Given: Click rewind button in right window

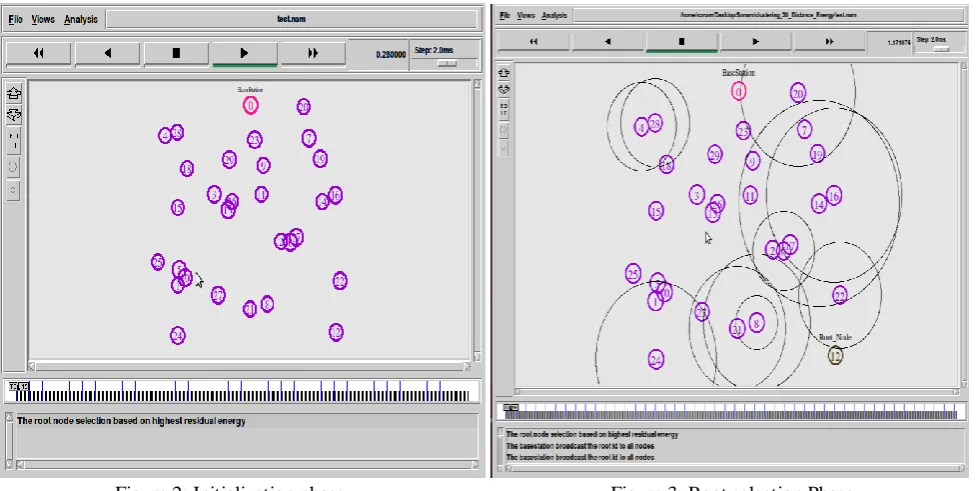Looking at the screenshot, I should pyautogui.click(x=533, y=41).
